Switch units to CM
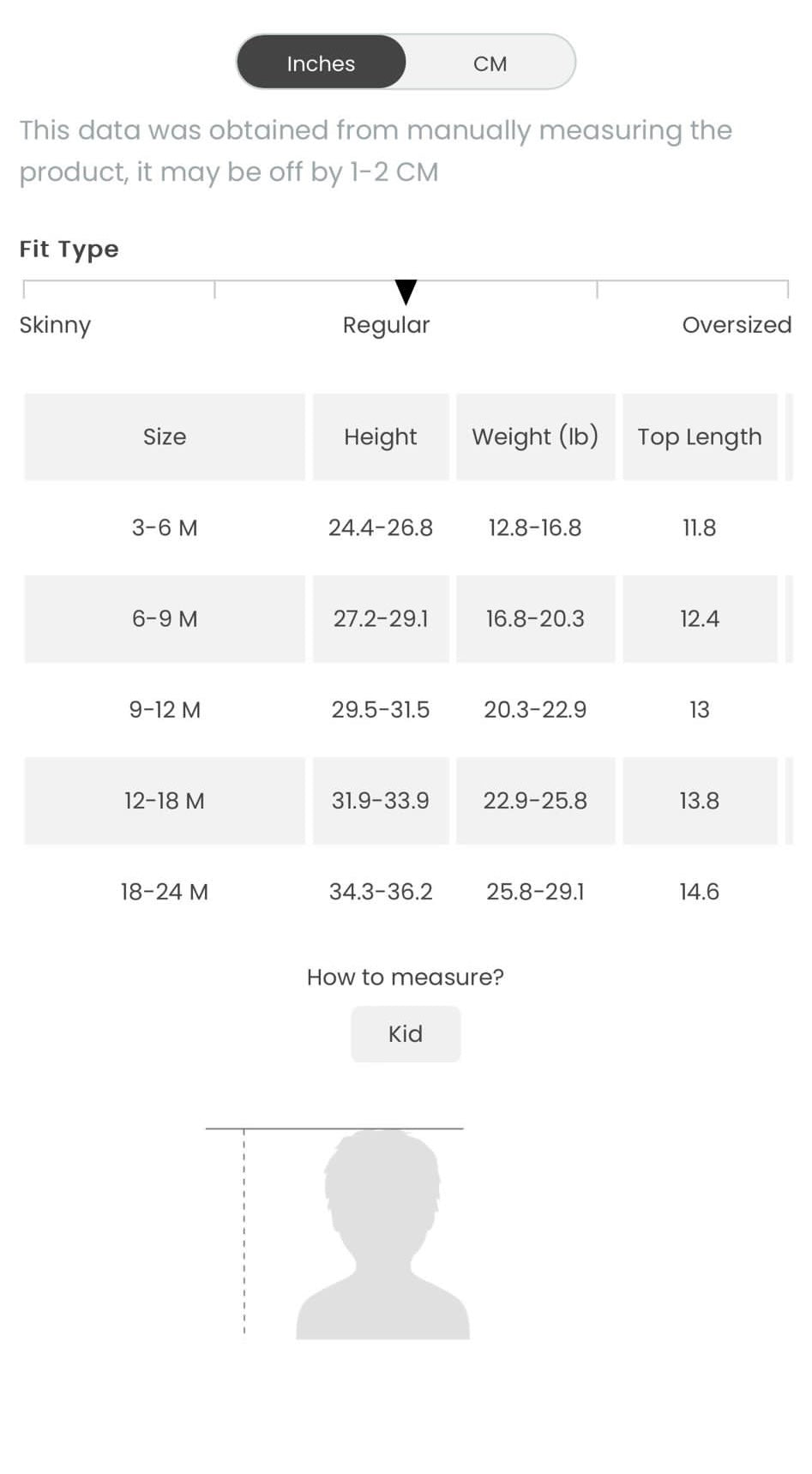 click(490, 63)
